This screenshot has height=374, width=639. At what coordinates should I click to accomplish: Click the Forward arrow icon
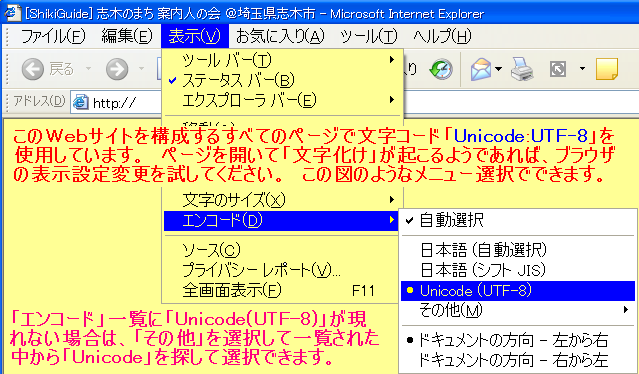[x=117, y=68]
